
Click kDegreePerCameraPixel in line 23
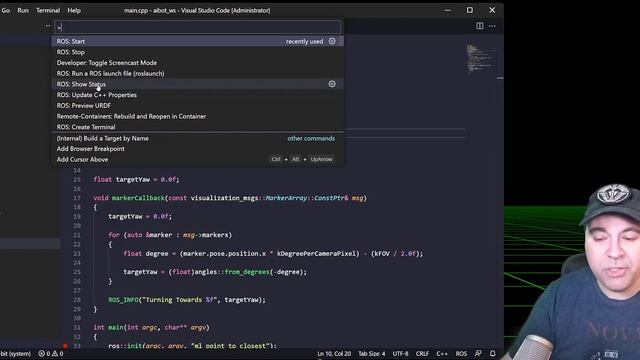coord(317,253)
